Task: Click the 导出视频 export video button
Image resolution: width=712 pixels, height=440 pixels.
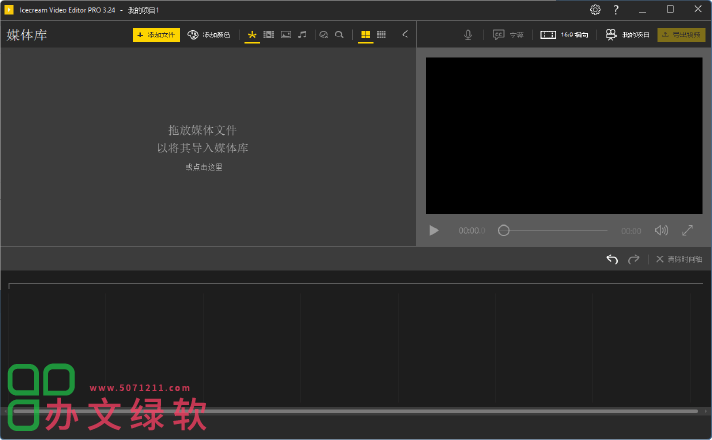Action: click(681, 35)
